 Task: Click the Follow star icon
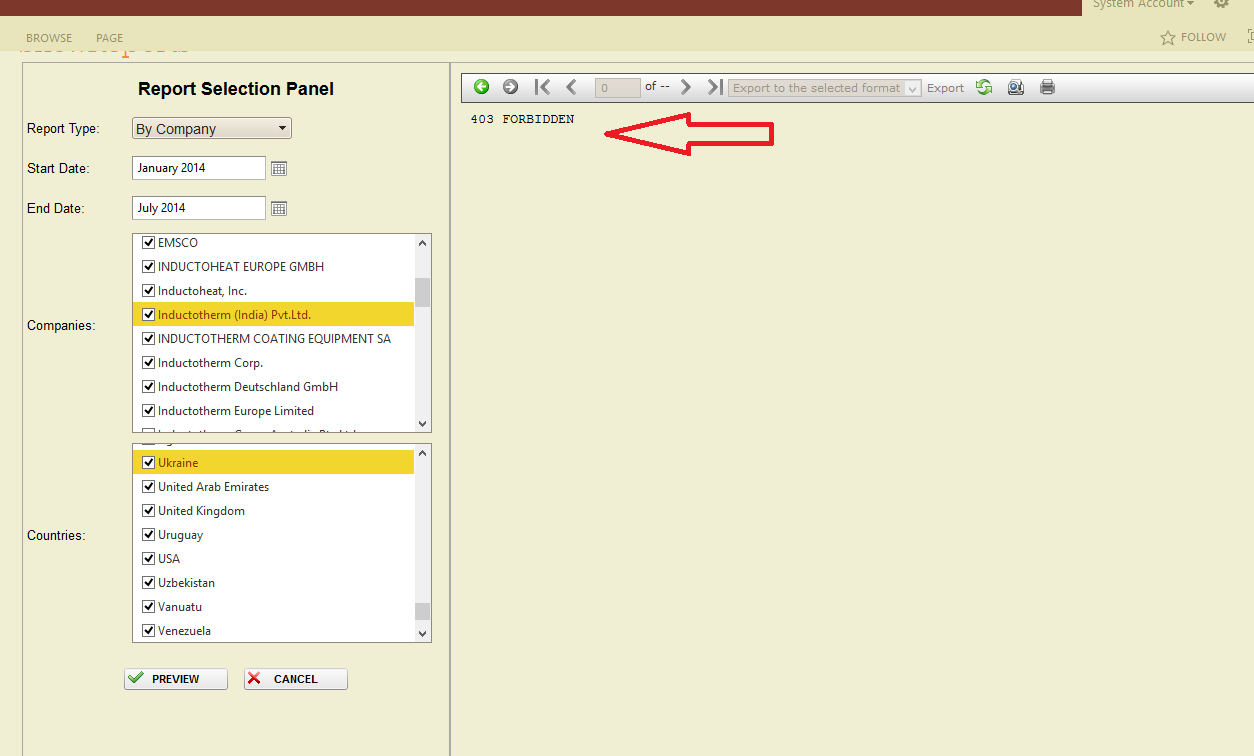pos(1167,38)
